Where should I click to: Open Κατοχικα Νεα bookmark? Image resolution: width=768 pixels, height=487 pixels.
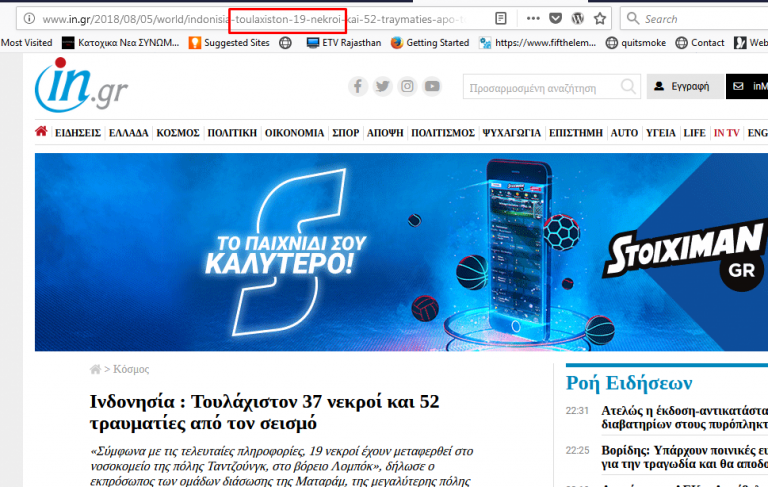[120, 43]
